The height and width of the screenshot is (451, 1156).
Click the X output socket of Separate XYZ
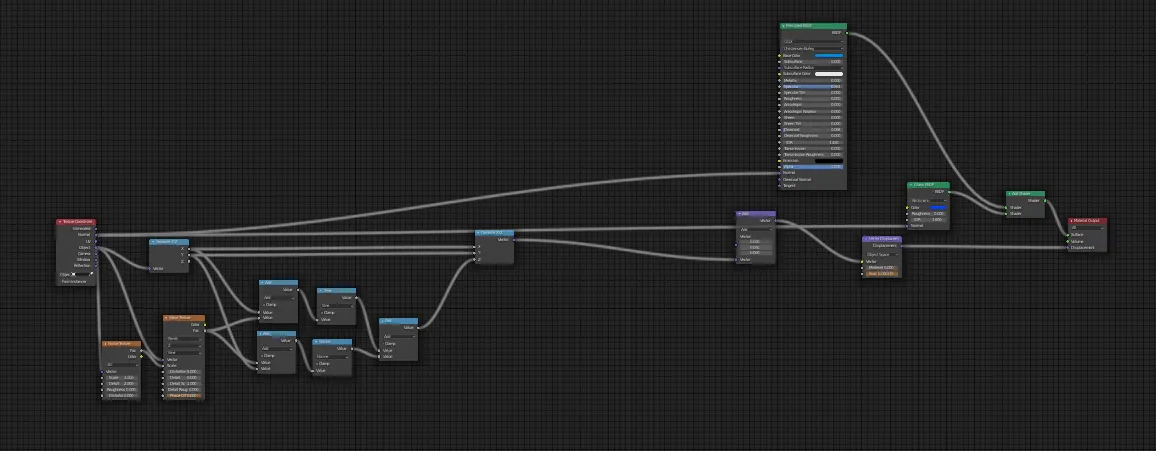[189, 249]
